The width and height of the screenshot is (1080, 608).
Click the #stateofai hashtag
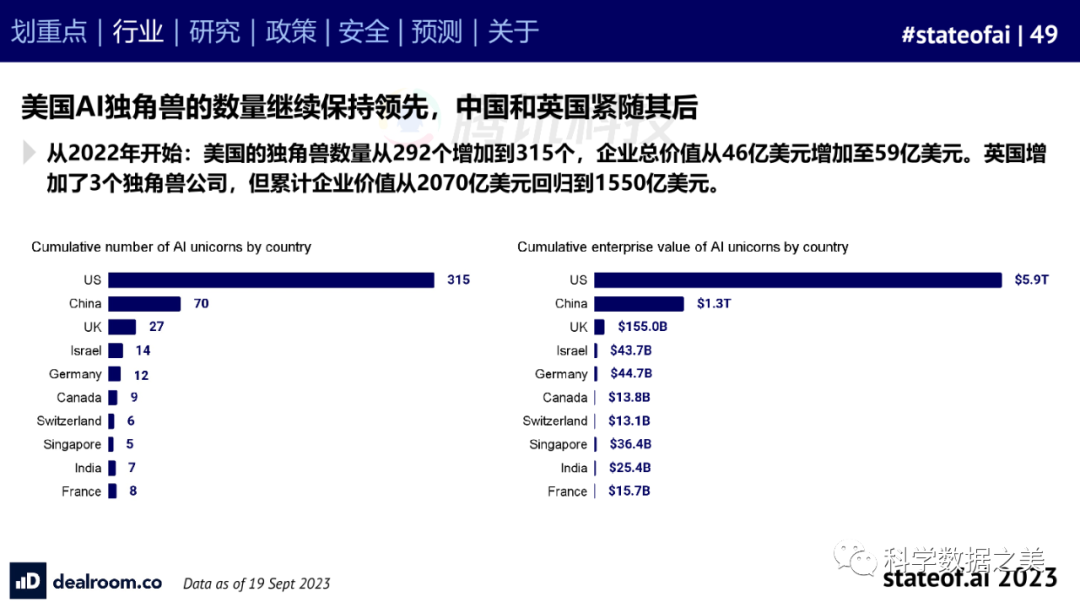955,34
